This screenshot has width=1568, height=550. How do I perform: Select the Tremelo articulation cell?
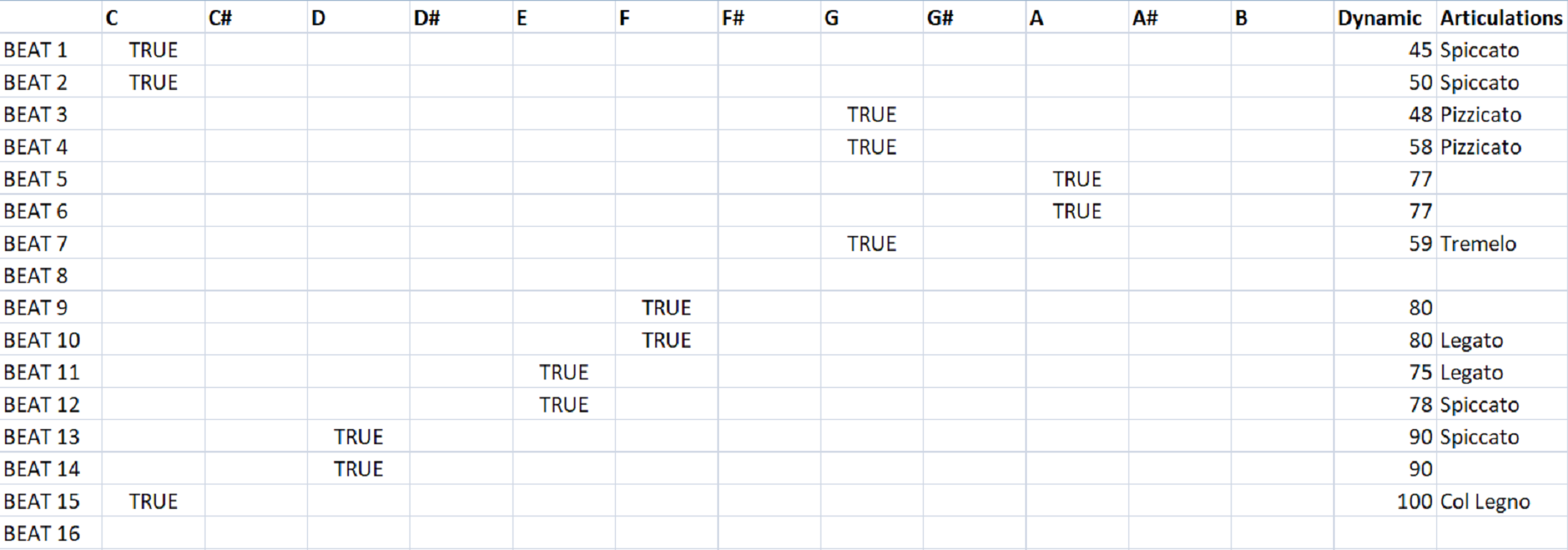tap(1478, 244)
